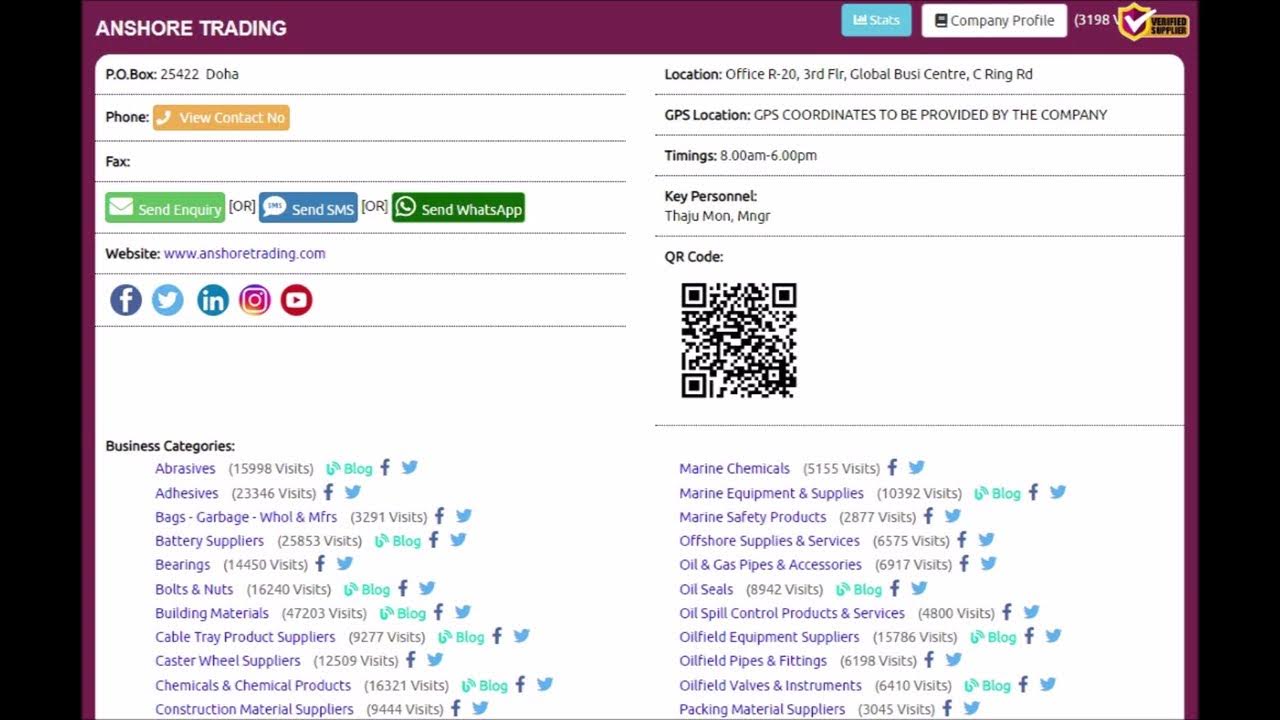Share Offshore Supplies & Services on Twitter

(986, 540)
